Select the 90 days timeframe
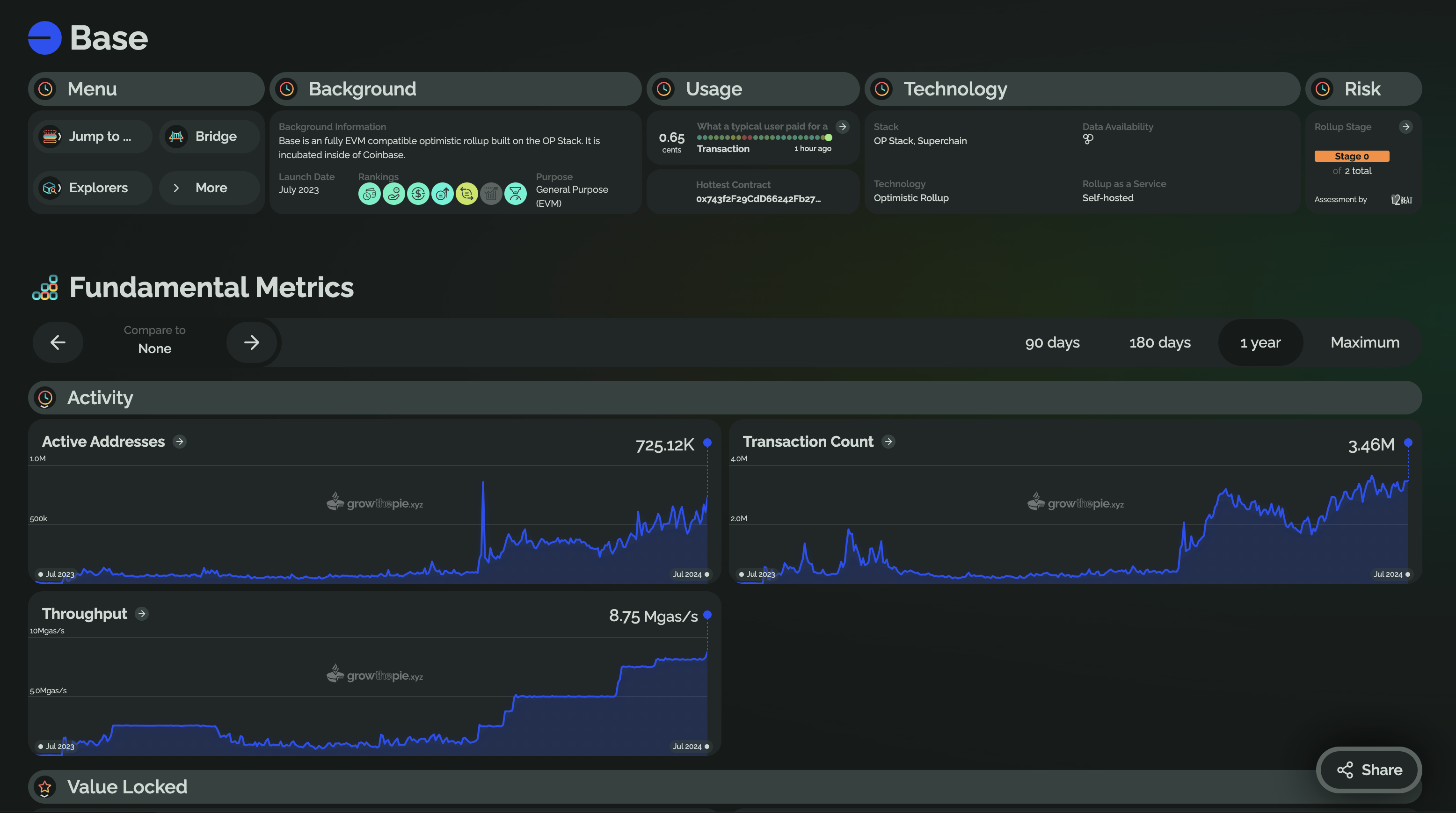Screen dimensions: 1456x813 [x=1052, y=342]
